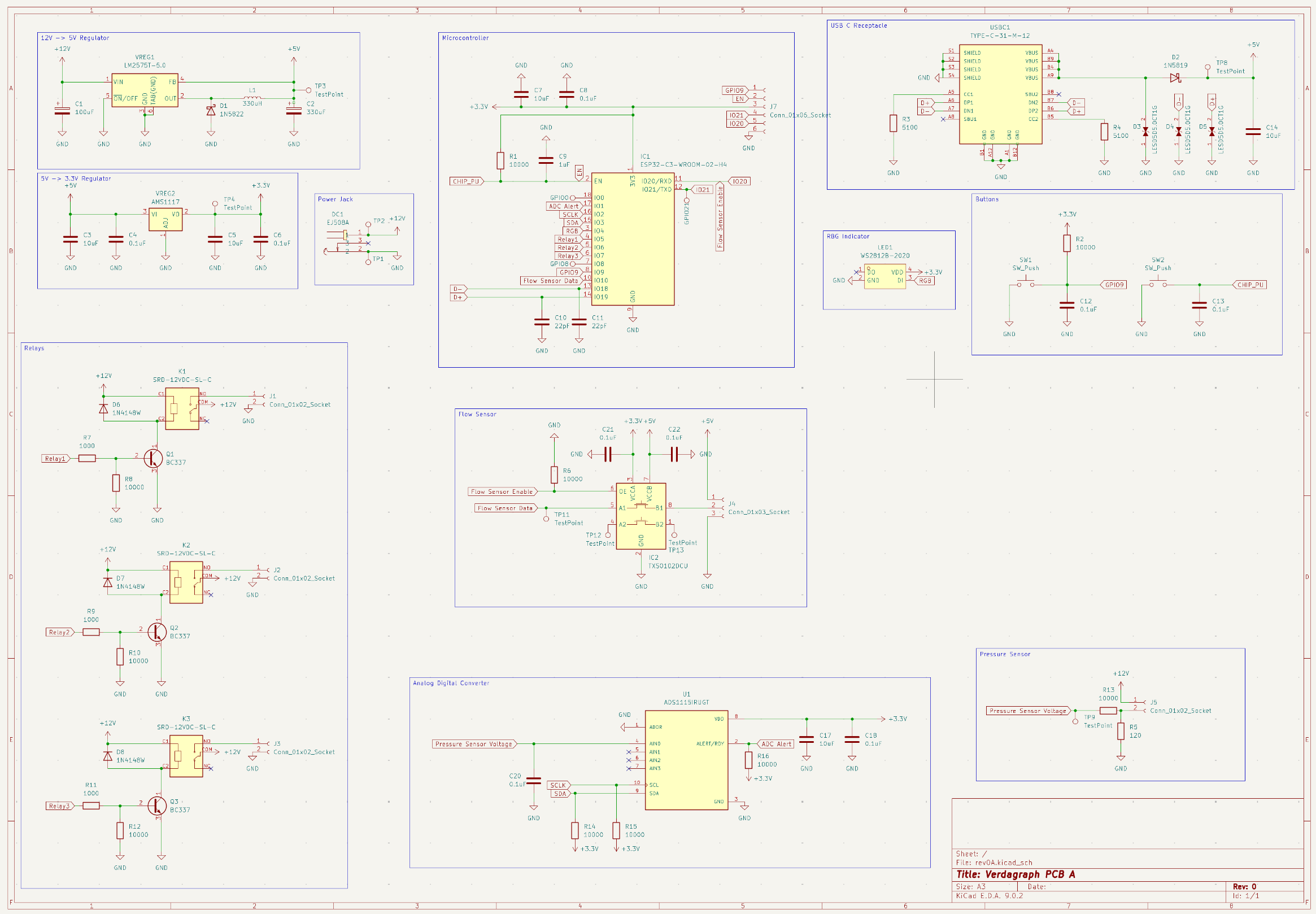Select the AMS1117 regulator VREG2 symbol

click(165, 219)
